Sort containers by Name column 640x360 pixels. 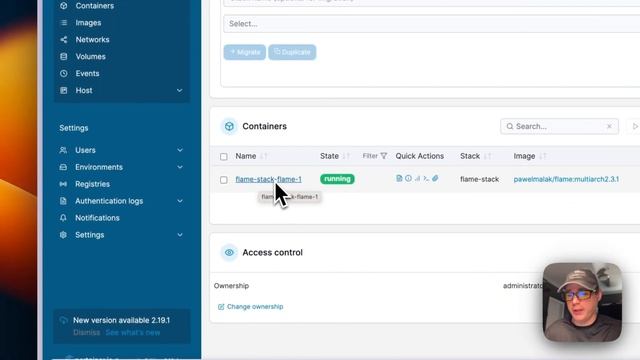tap(264, 156)
